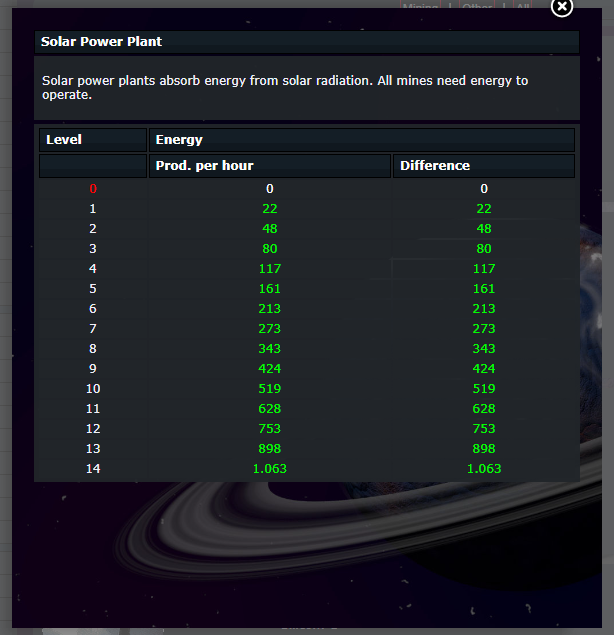Click the solar power plant description text
The width and height of the screenshot is (614, 635).
(x=285, y=87)
